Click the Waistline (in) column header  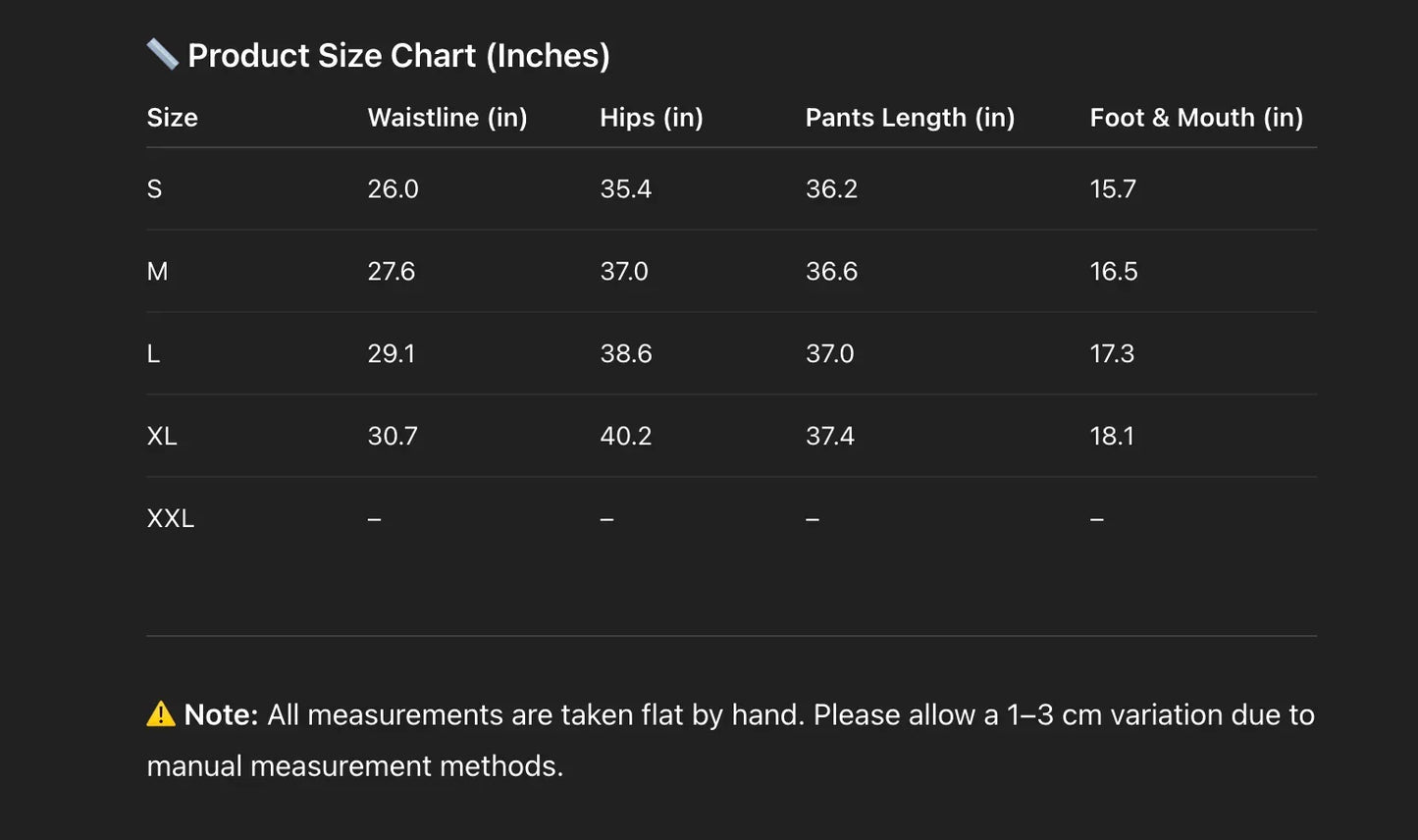point(447,118)
